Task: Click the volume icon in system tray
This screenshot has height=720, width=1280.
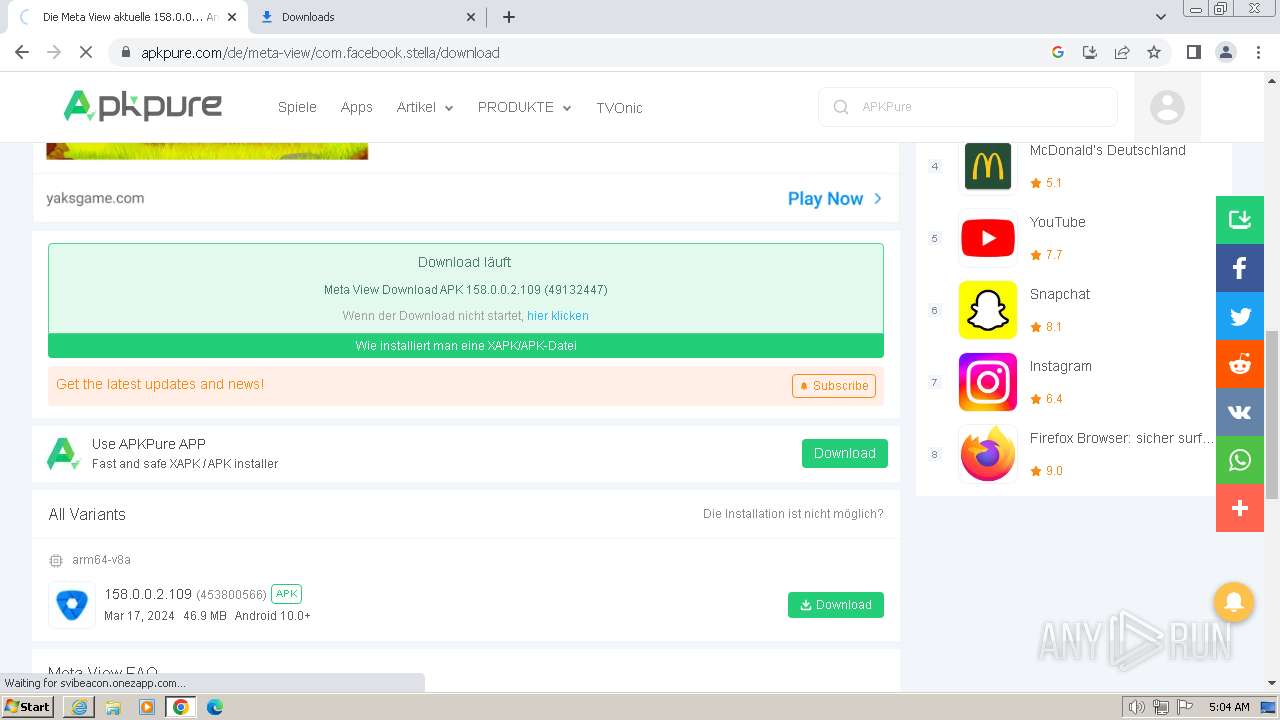Action: [1136, 707]
